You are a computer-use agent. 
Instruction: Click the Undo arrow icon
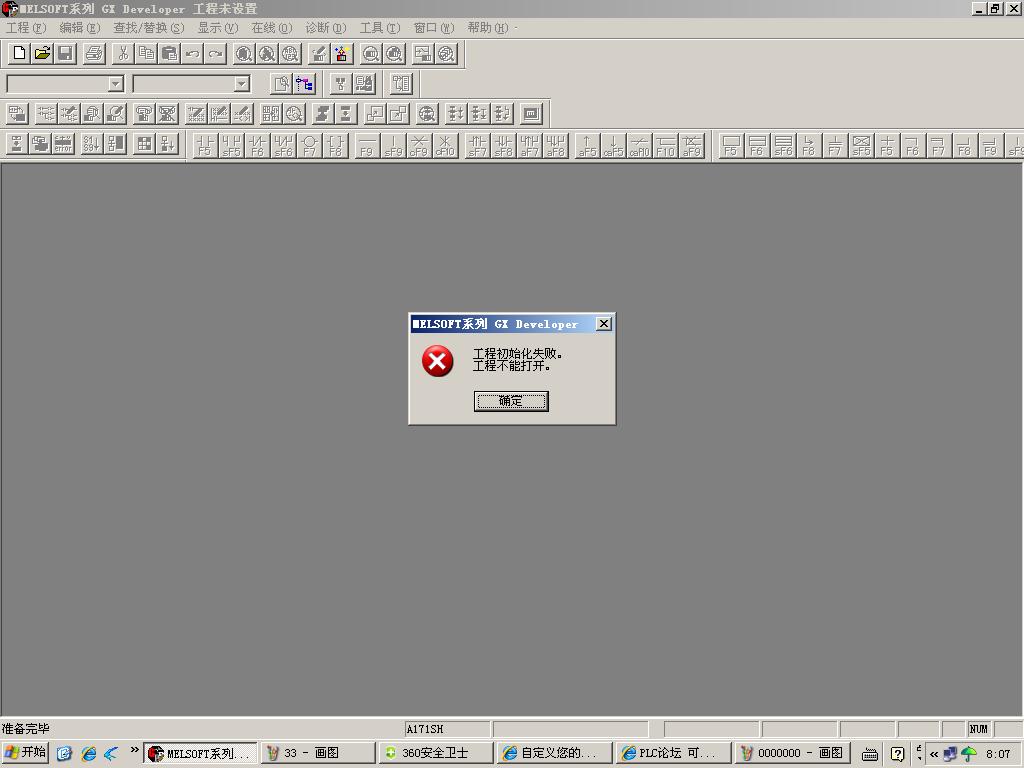pos(192,54)
